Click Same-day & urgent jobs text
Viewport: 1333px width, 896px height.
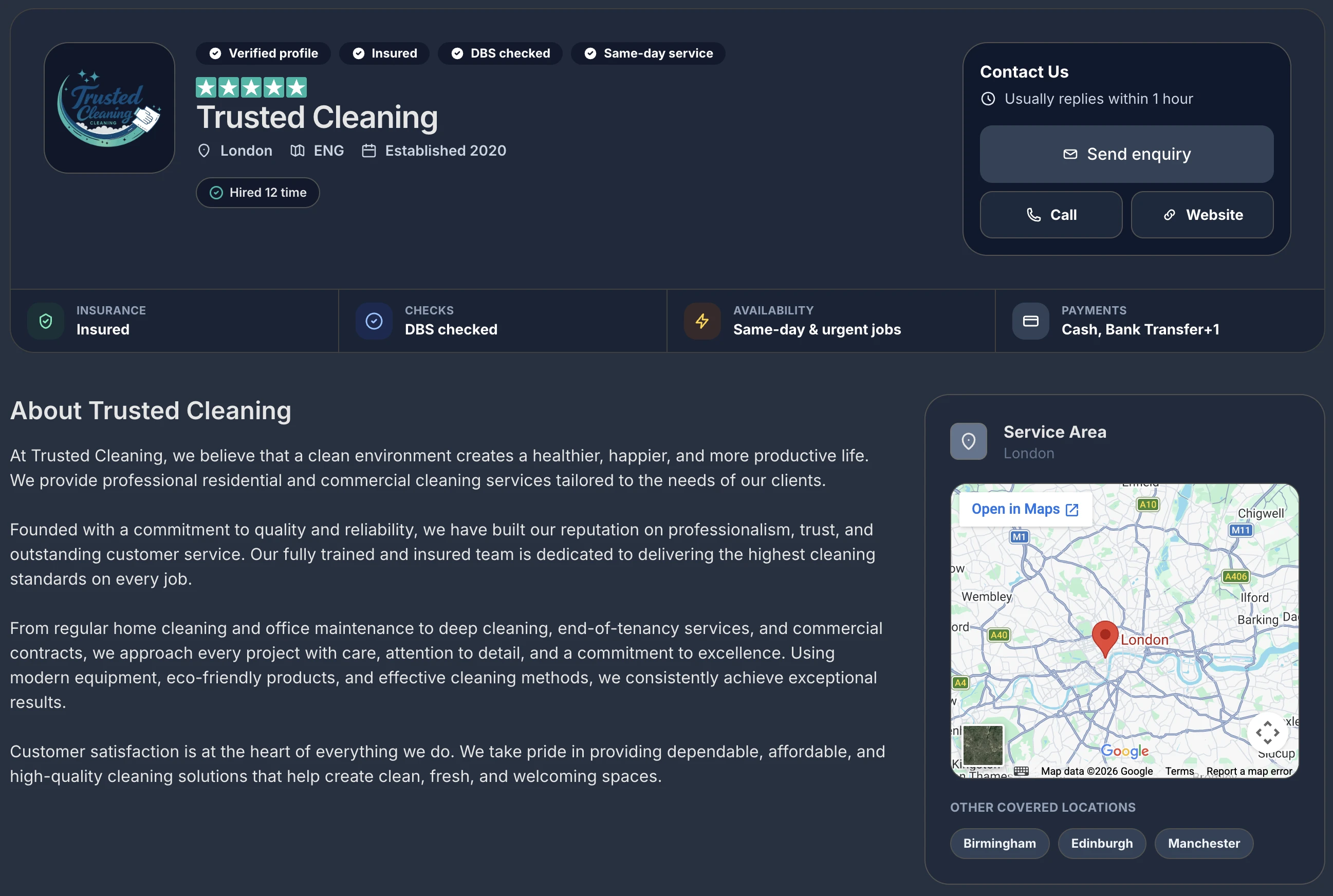(817, 330)
